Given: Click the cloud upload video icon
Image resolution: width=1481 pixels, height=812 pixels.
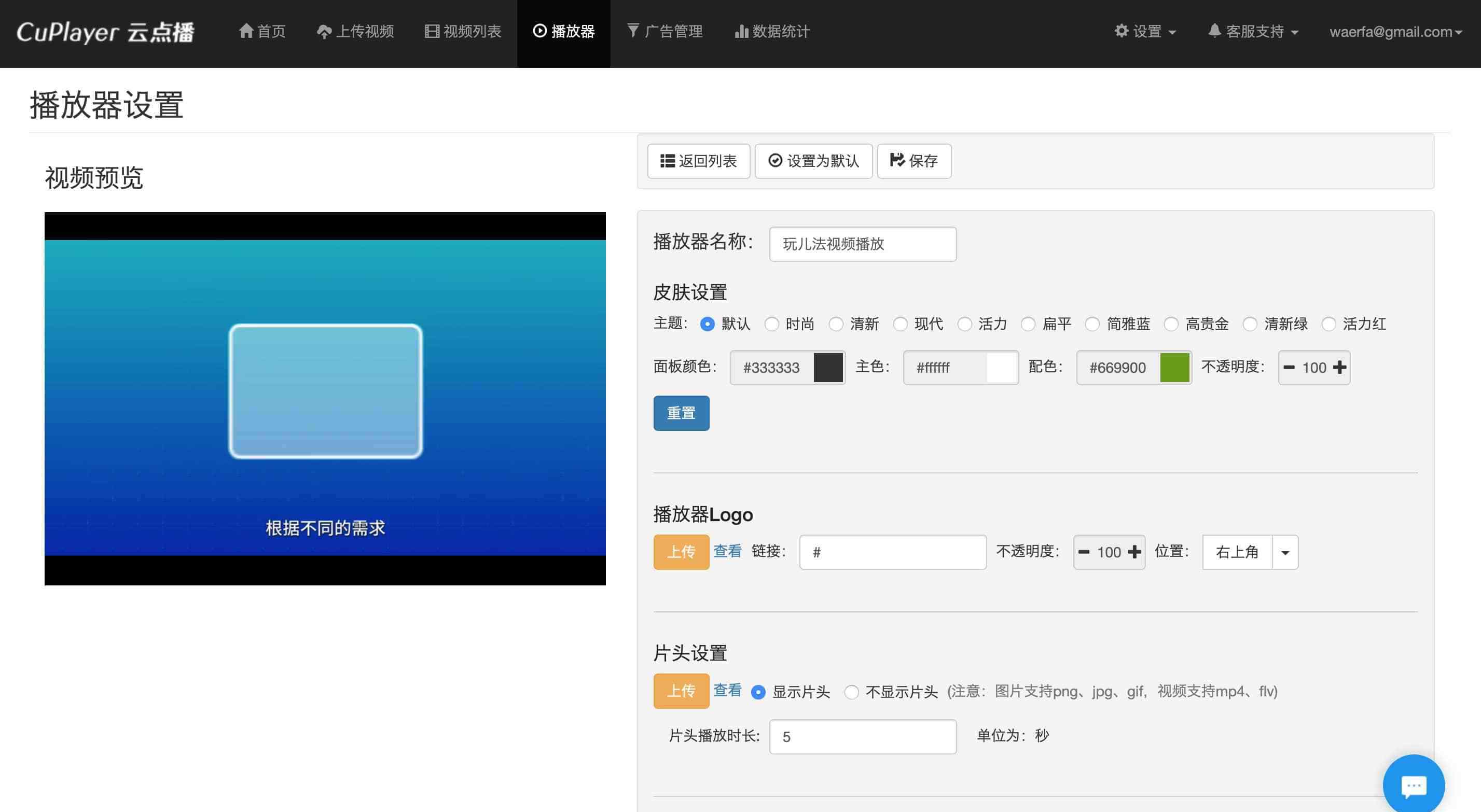Looking at the screenshot, I should coord(324,32).
